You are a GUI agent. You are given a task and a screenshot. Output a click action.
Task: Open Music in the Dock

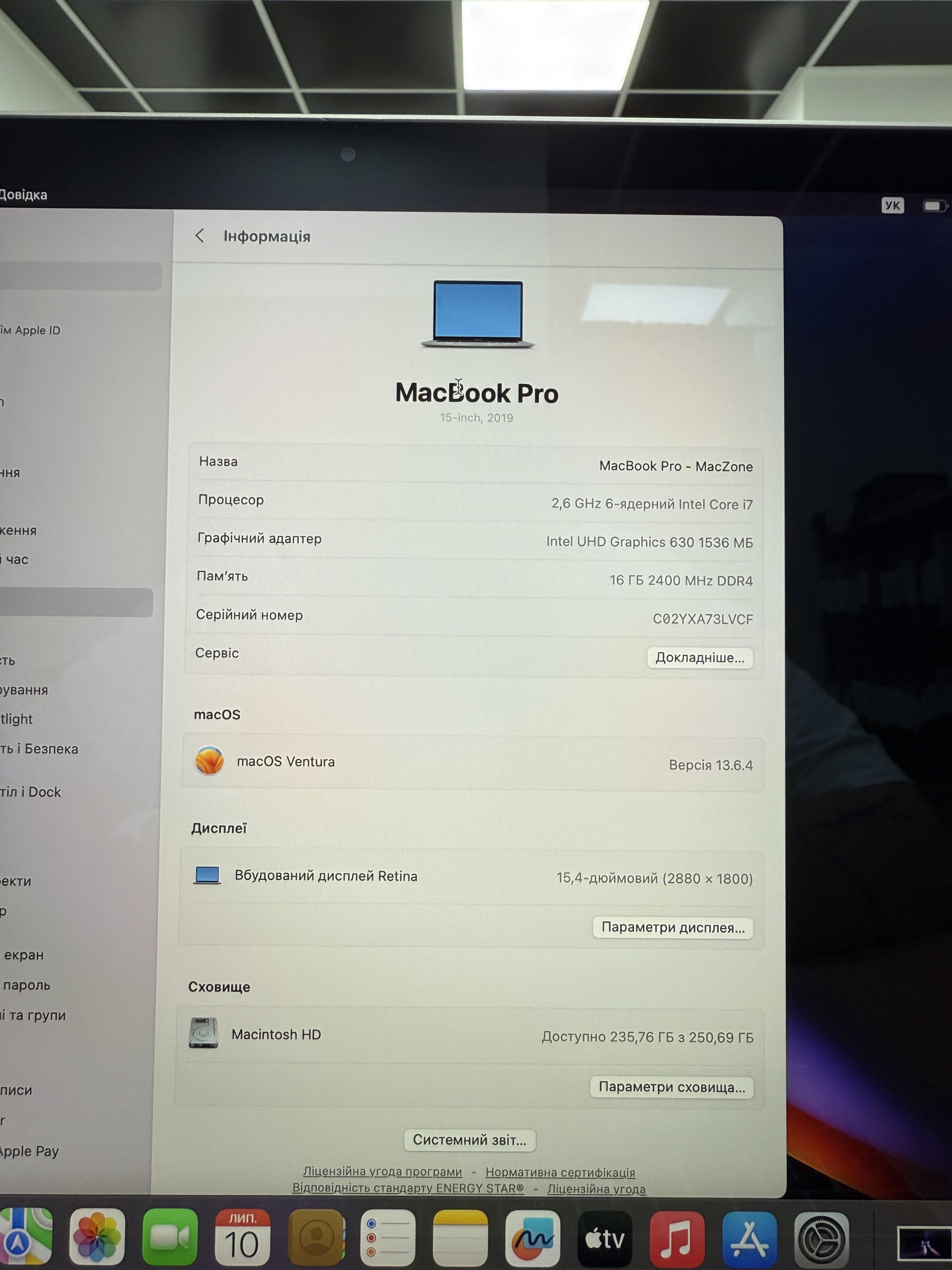click(677, 1239)
